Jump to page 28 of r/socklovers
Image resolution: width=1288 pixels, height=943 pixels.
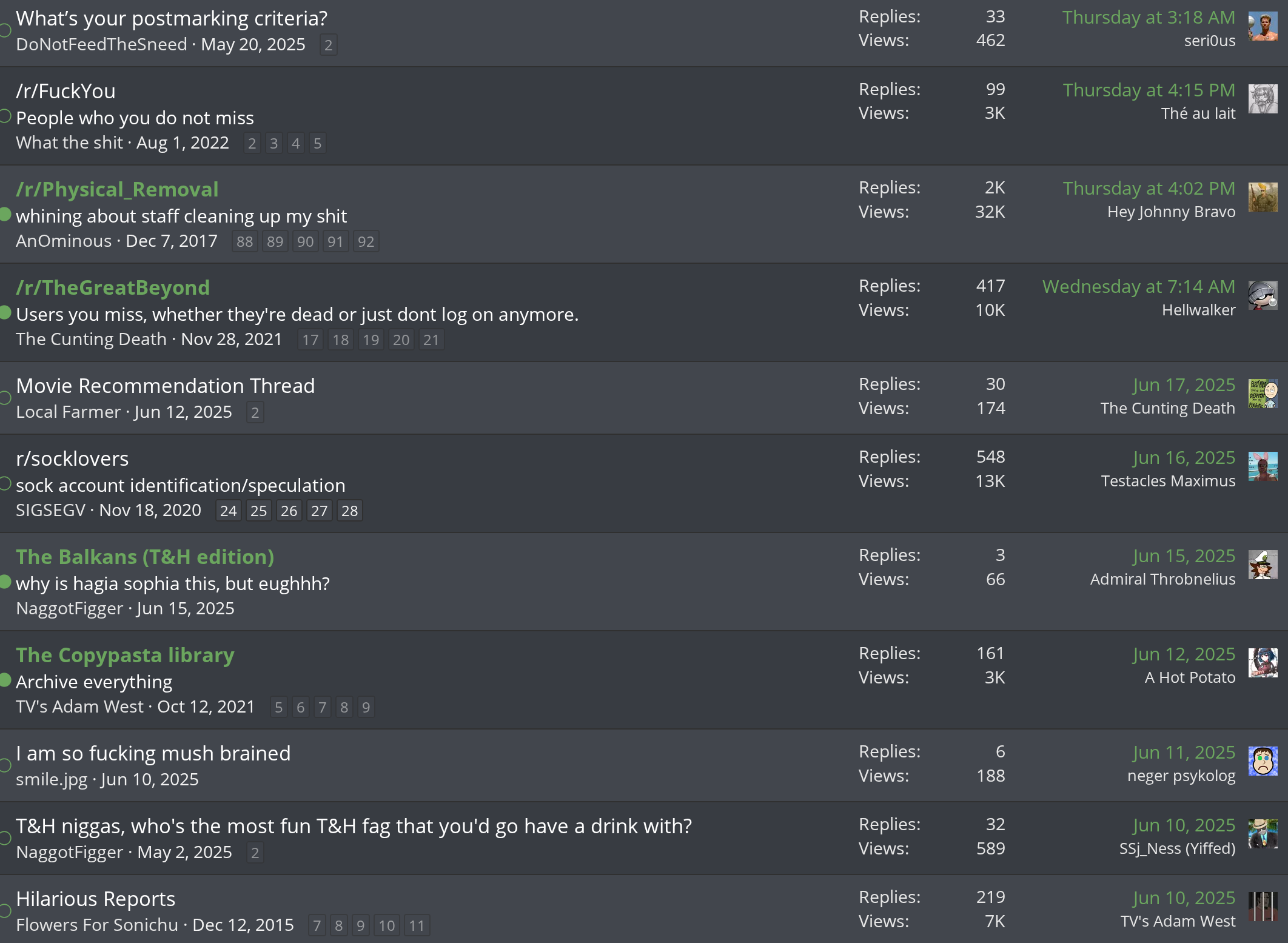[349, 511]
